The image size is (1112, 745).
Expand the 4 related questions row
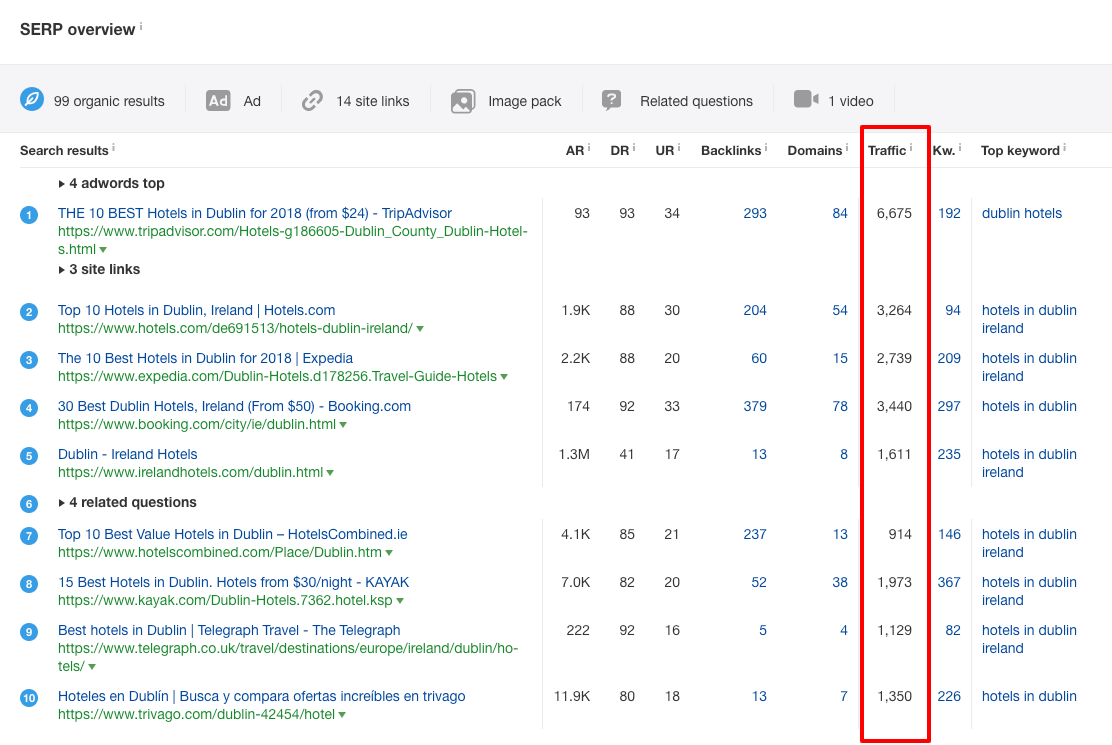point(128,503)
